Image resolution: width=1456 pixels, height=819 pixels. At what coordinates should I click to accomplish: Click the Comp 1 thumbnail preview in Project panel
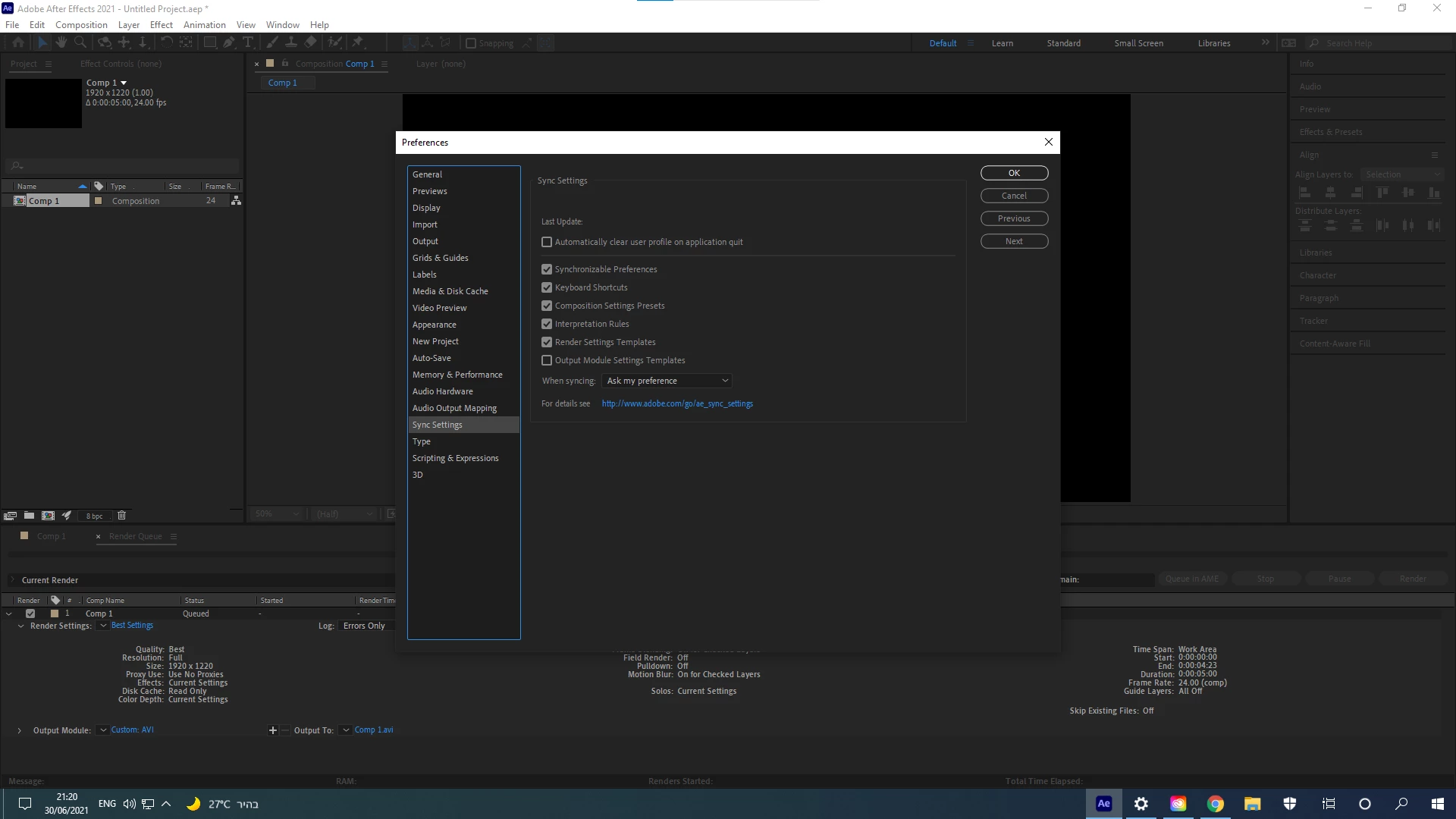[x=43, y=103]
